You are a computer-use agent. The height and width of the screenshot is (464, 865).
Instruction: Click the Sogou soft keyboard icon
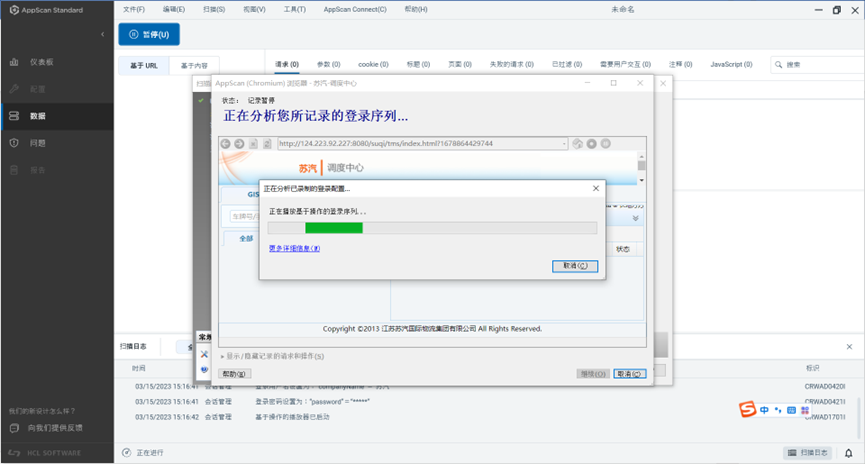tap(791, 410)
